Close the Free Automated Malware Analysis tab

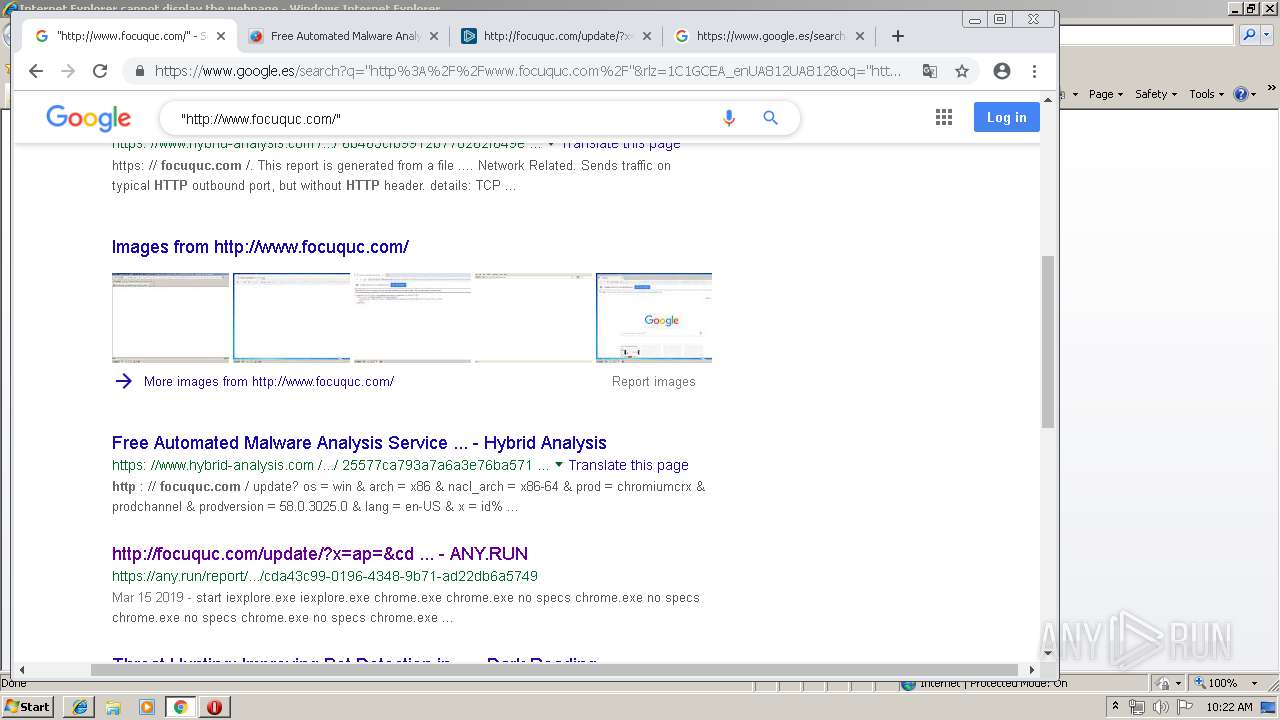click(434, 36)
